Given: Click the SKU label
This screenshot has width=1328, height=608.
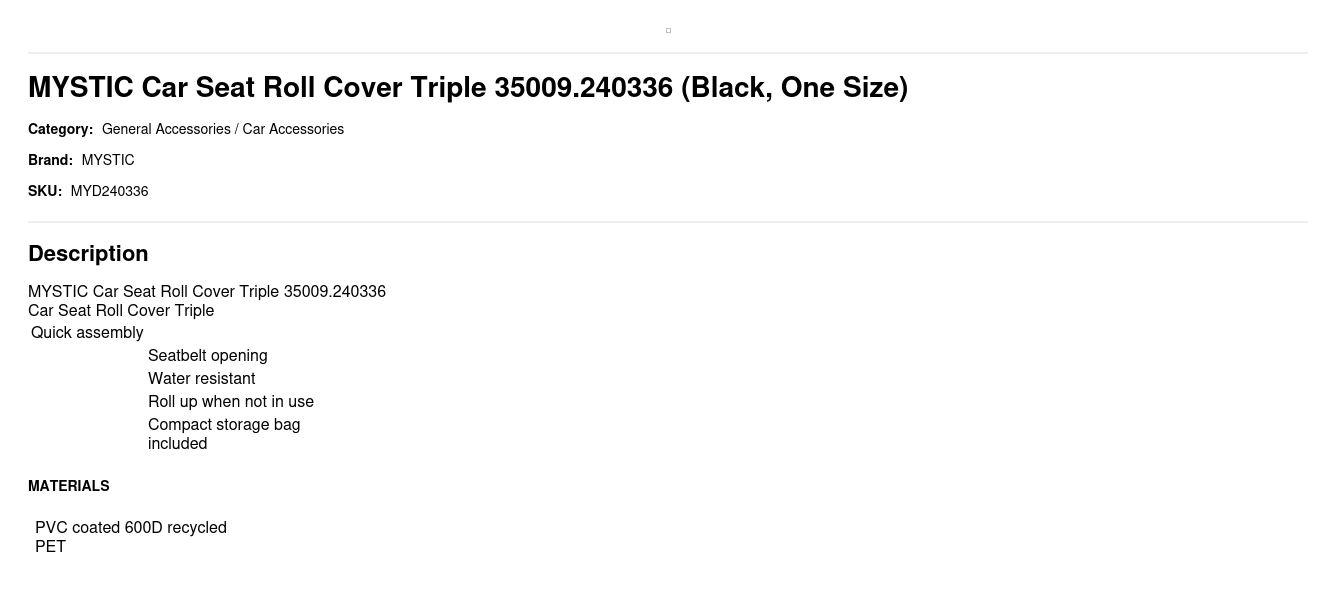Looking at the screenshot, I should pyautogui.click(x=44, y=191).
